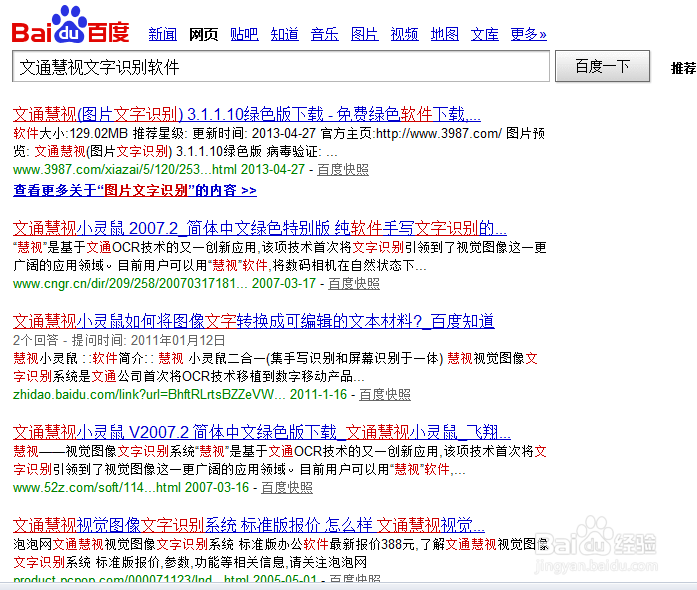The width and height of the screenshot is (697, 590).
Task: Focus the search input box
Action: pyautogui.click(x=281, y=67)
